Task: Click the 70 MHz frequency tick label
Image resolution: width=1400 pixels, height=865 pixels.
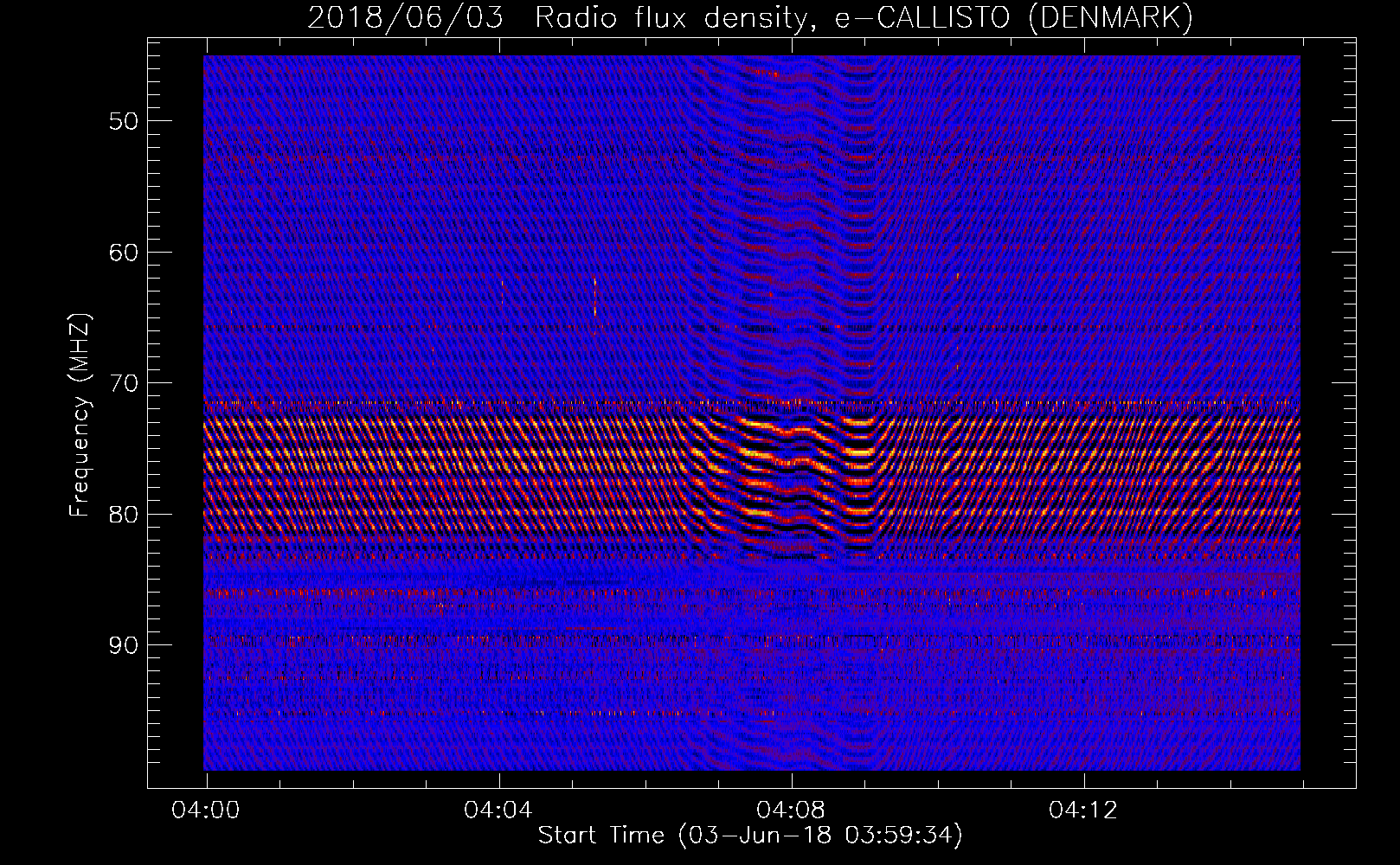Action: [123, 383]
